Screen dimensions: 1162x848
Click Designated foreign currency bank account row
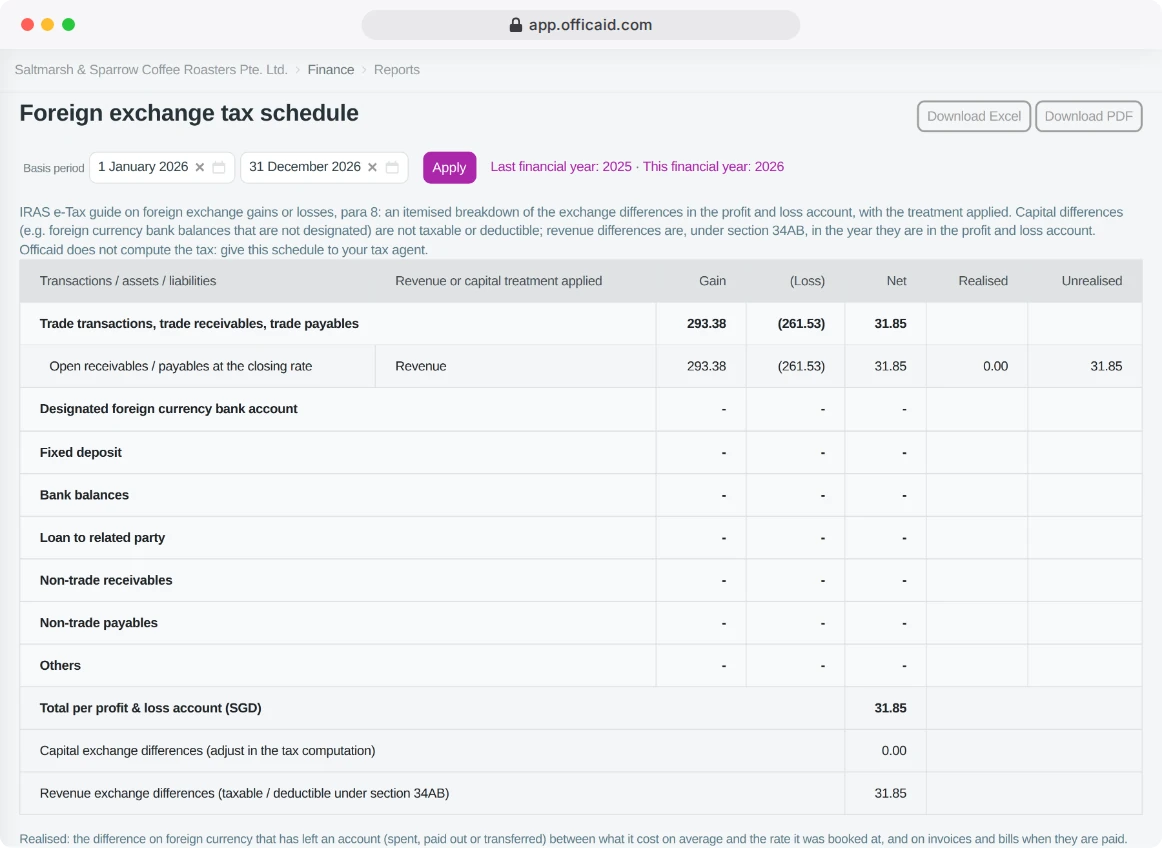pyautogui.click(x=581, y=409)
